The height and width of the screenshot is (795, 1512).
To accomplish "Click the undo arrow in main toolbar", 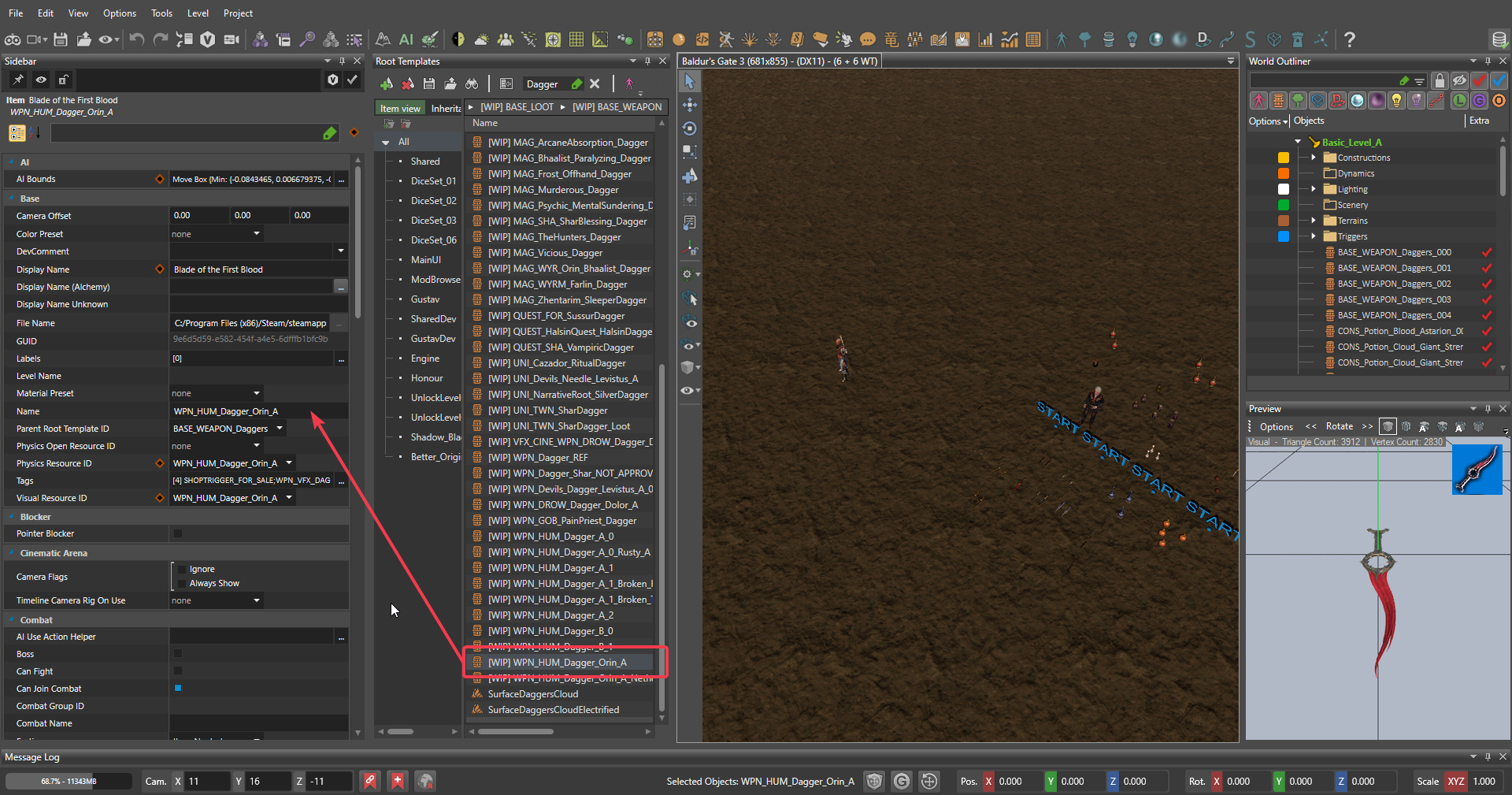I will point(137,39).
